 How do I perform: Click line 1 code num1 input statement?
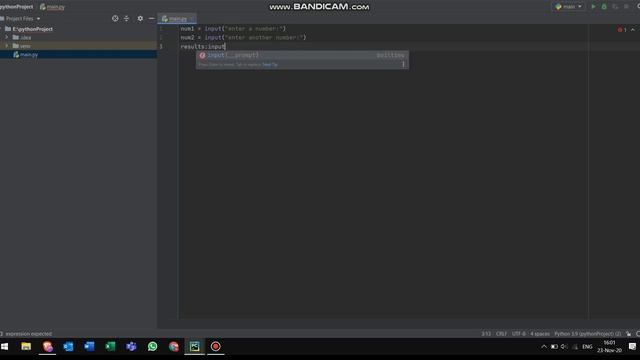tap(233, 29)
